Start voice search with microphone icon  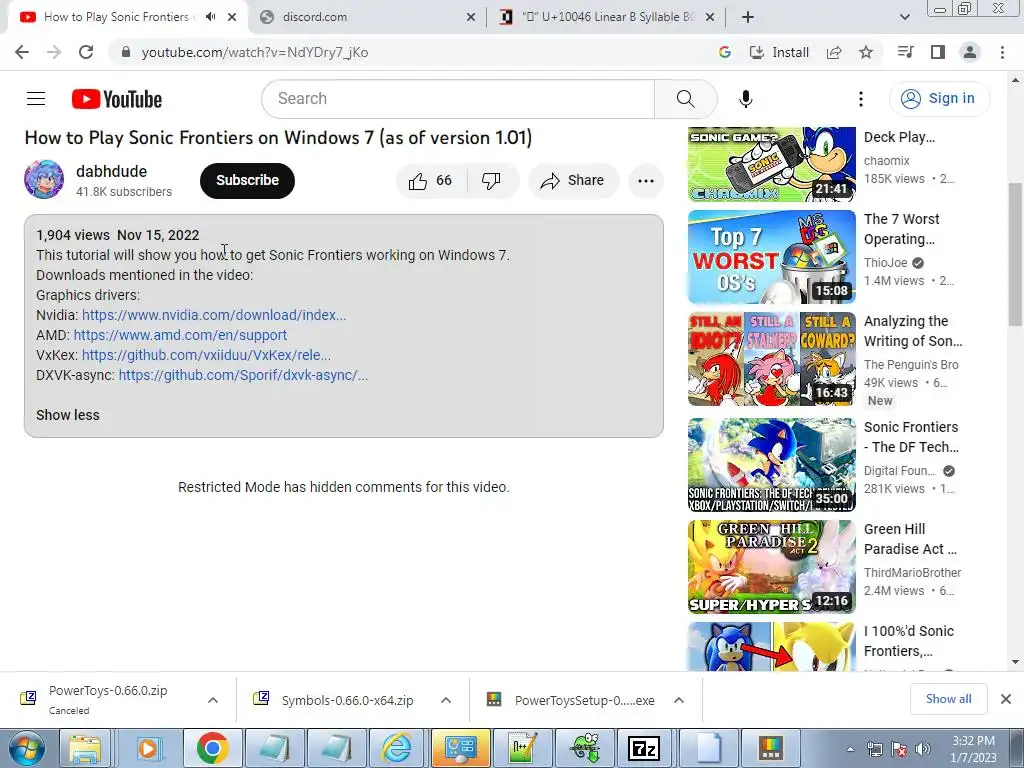click(745, 99)
